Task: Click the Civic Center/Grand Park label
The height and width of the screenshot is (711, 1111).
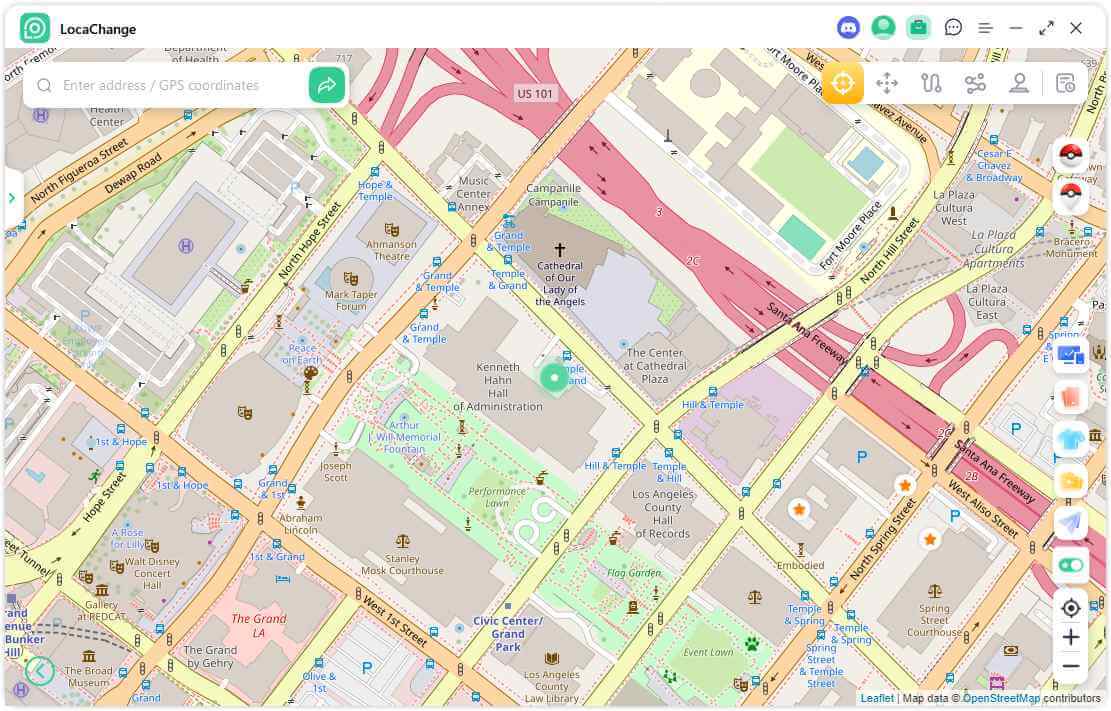Action: click(x=508, y=634)
